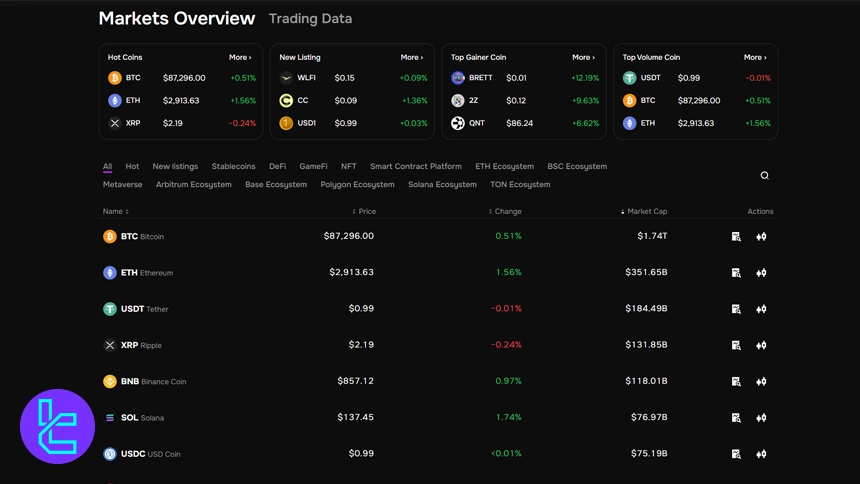
Task: Filter by Arbitrum Ecosystem category
Action: (x=194, y=184)
